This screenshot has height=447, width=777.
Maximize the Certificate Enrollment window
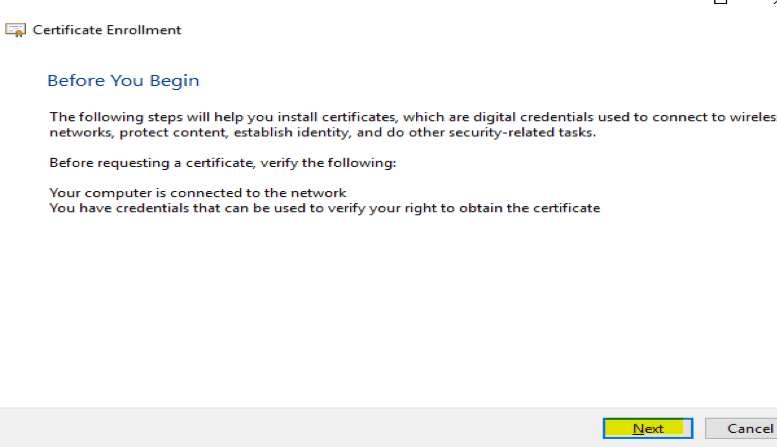720,3
